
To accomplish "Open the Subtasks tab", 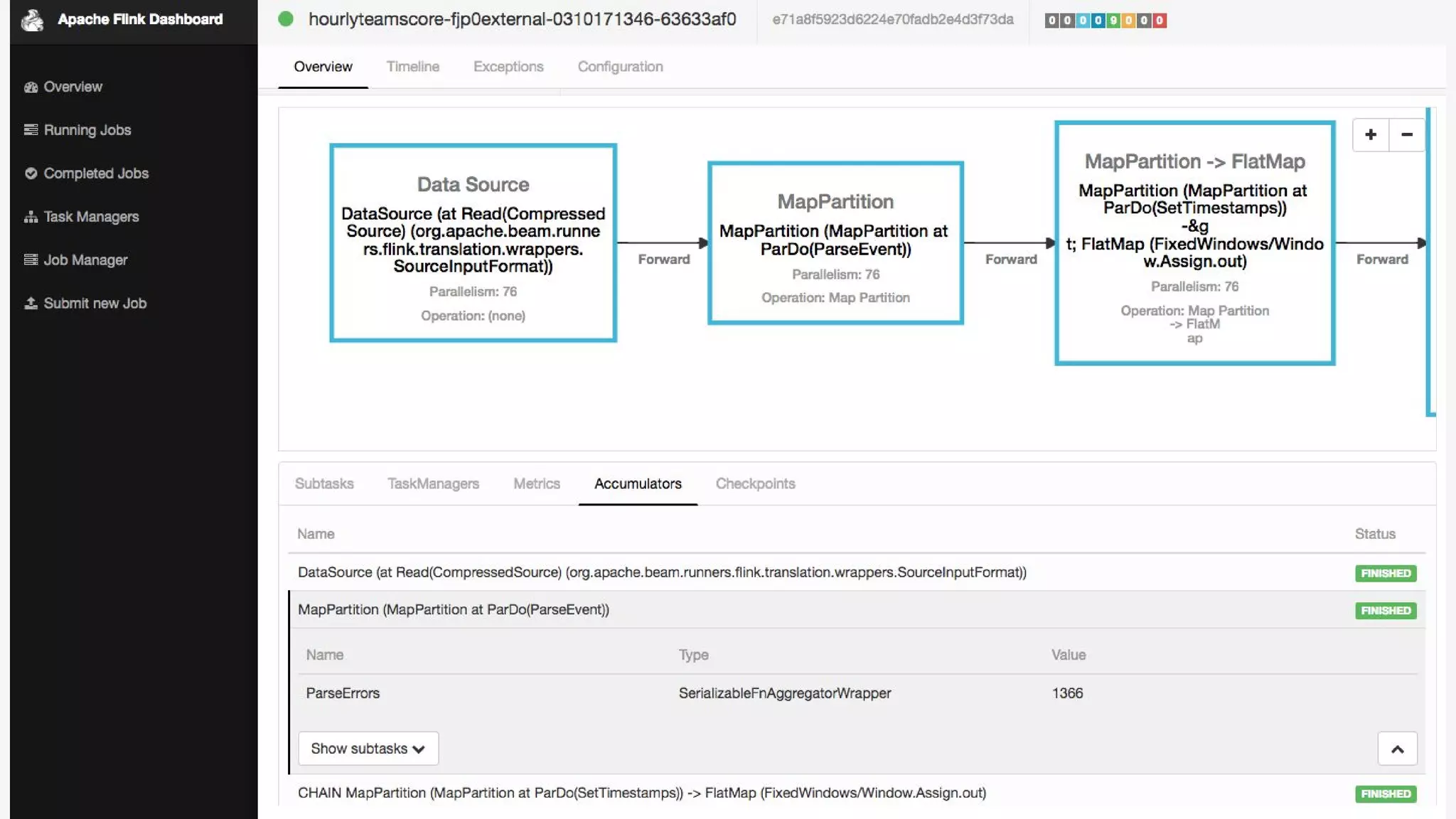I will [324, 484].
